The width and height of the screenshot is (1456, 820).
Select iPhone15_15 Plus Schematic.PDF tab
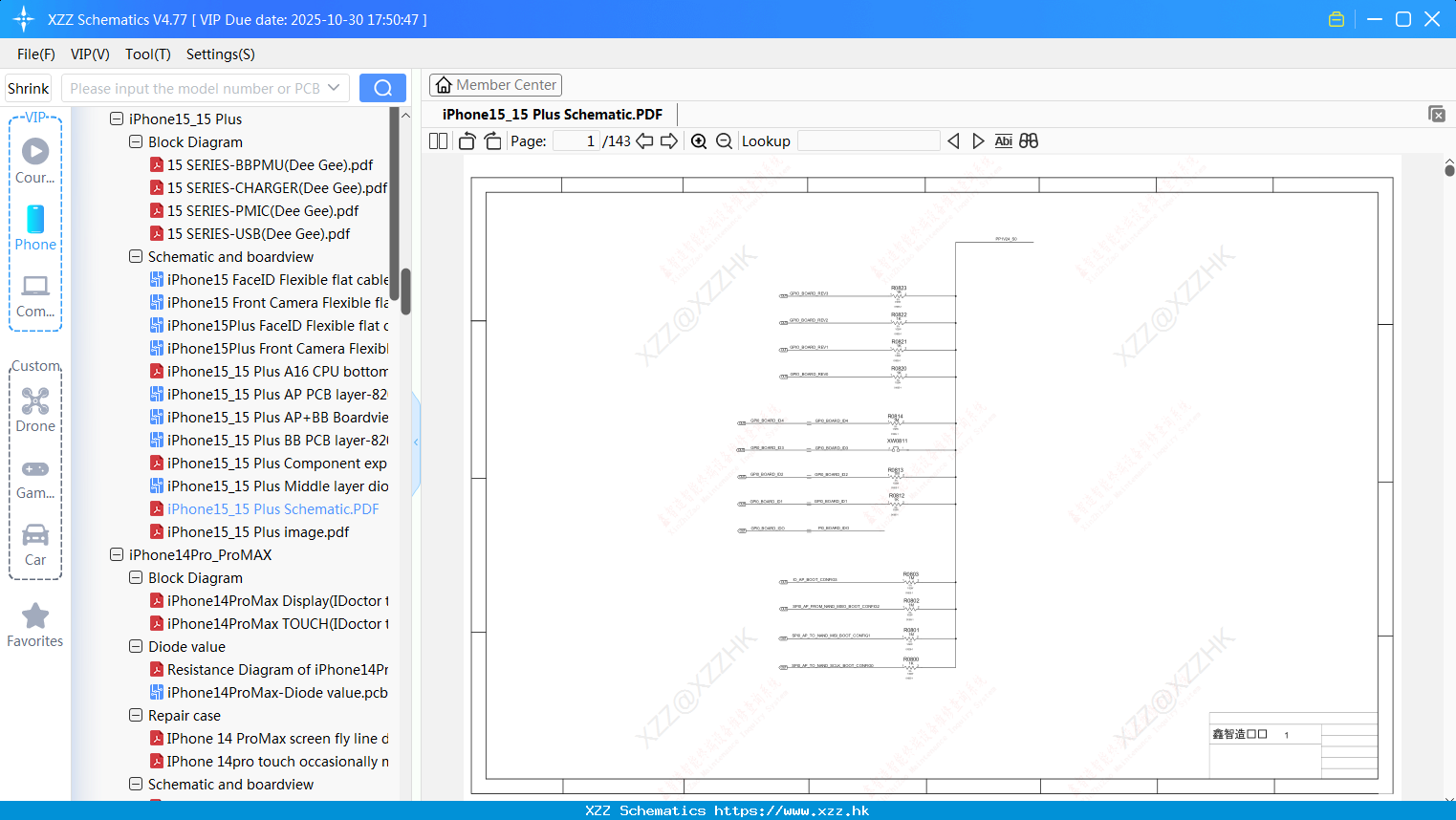coord(553,114)
